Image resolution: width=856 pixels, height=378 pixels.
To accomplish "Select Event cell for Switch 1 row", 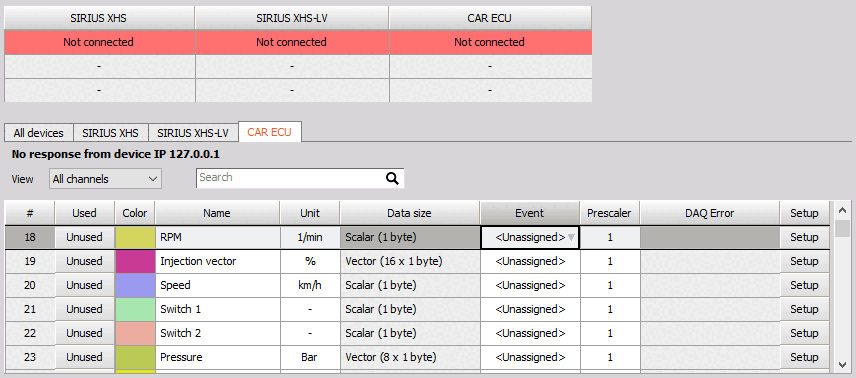I will pyautogui.click(x=530, y=309).
